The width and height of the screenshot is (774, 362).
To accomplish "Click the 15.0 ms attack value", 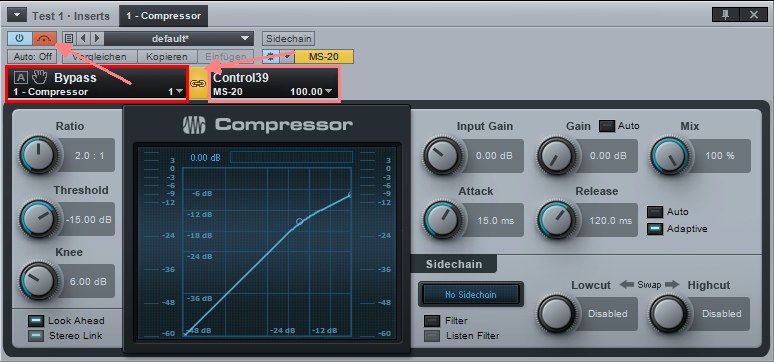I will pos(496,220).
